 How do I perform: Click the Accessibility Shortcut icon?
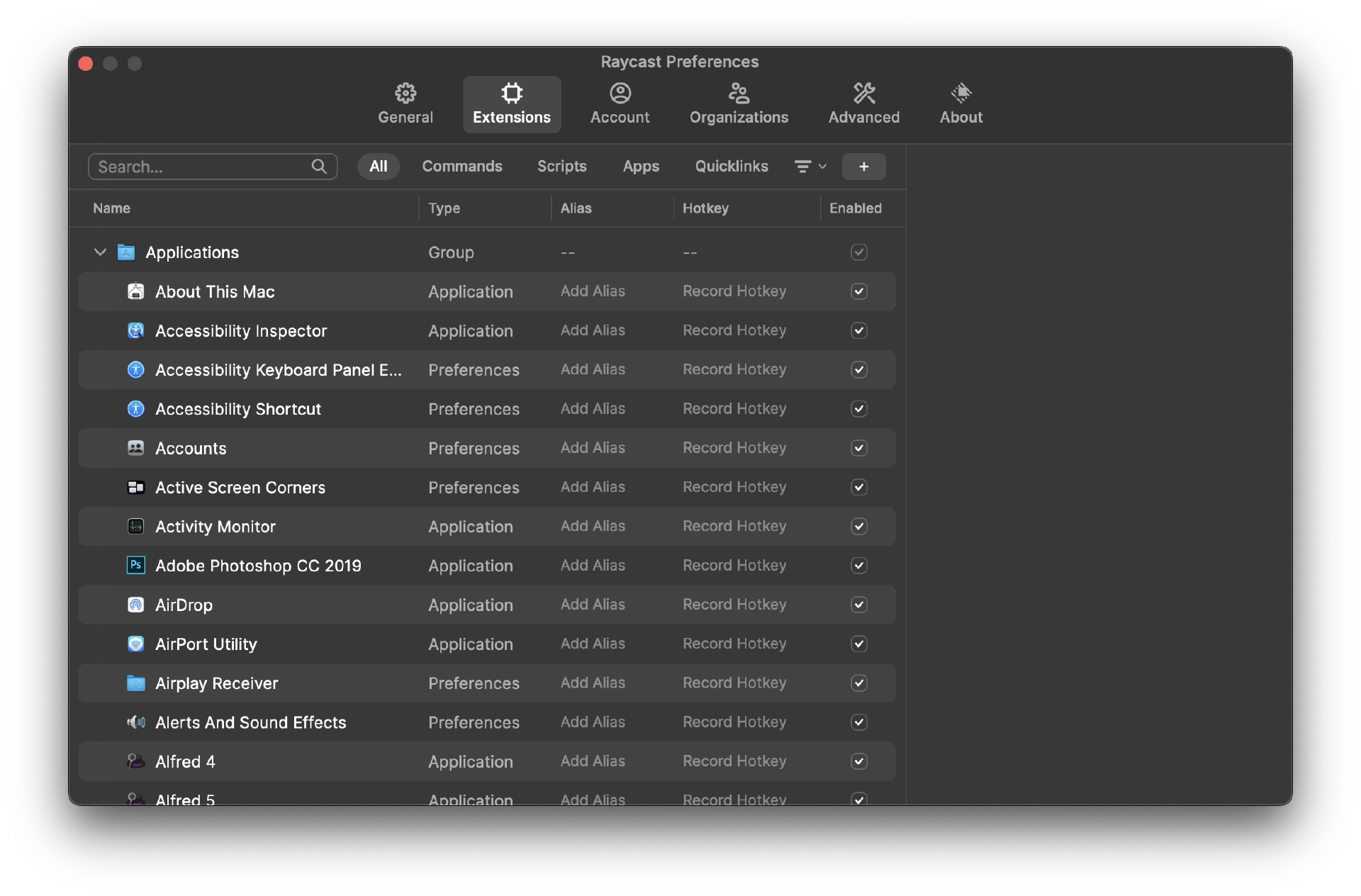(x=135, y=409)
